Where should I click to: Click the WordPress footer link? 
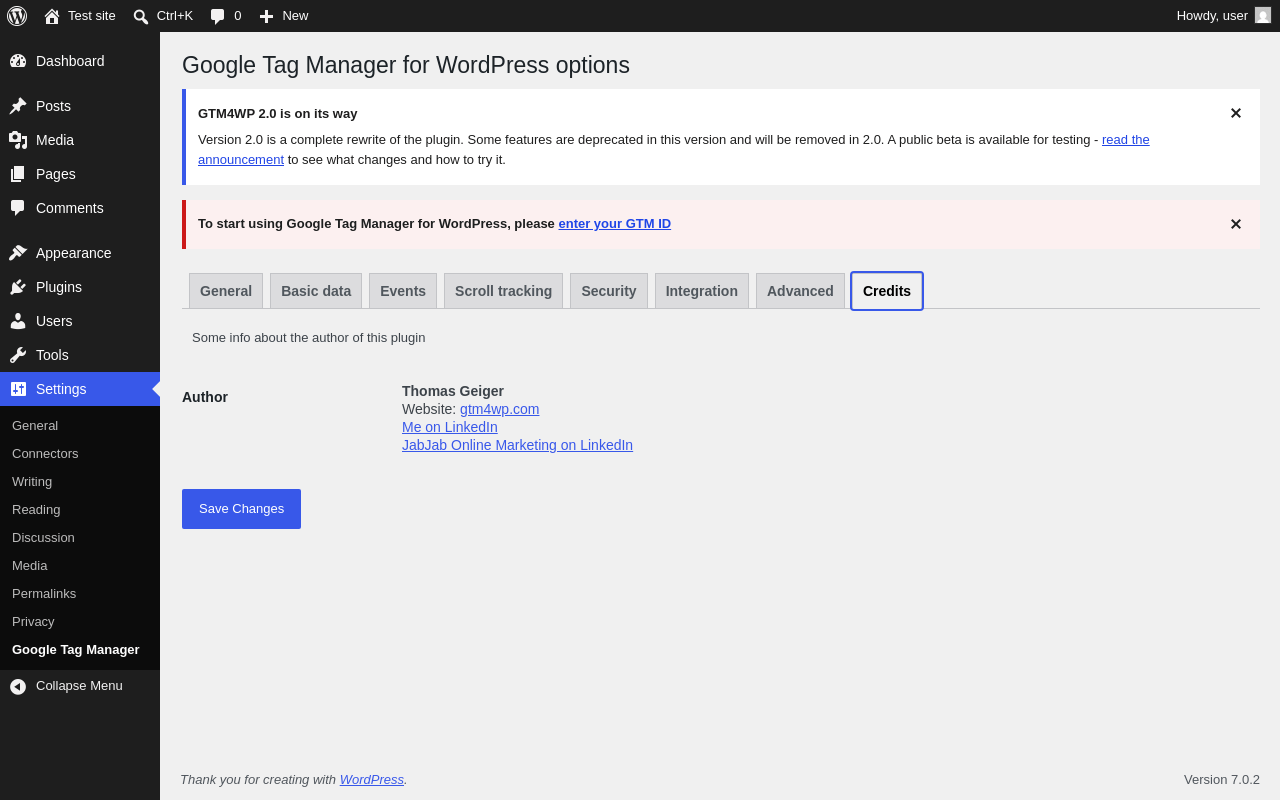372,779
